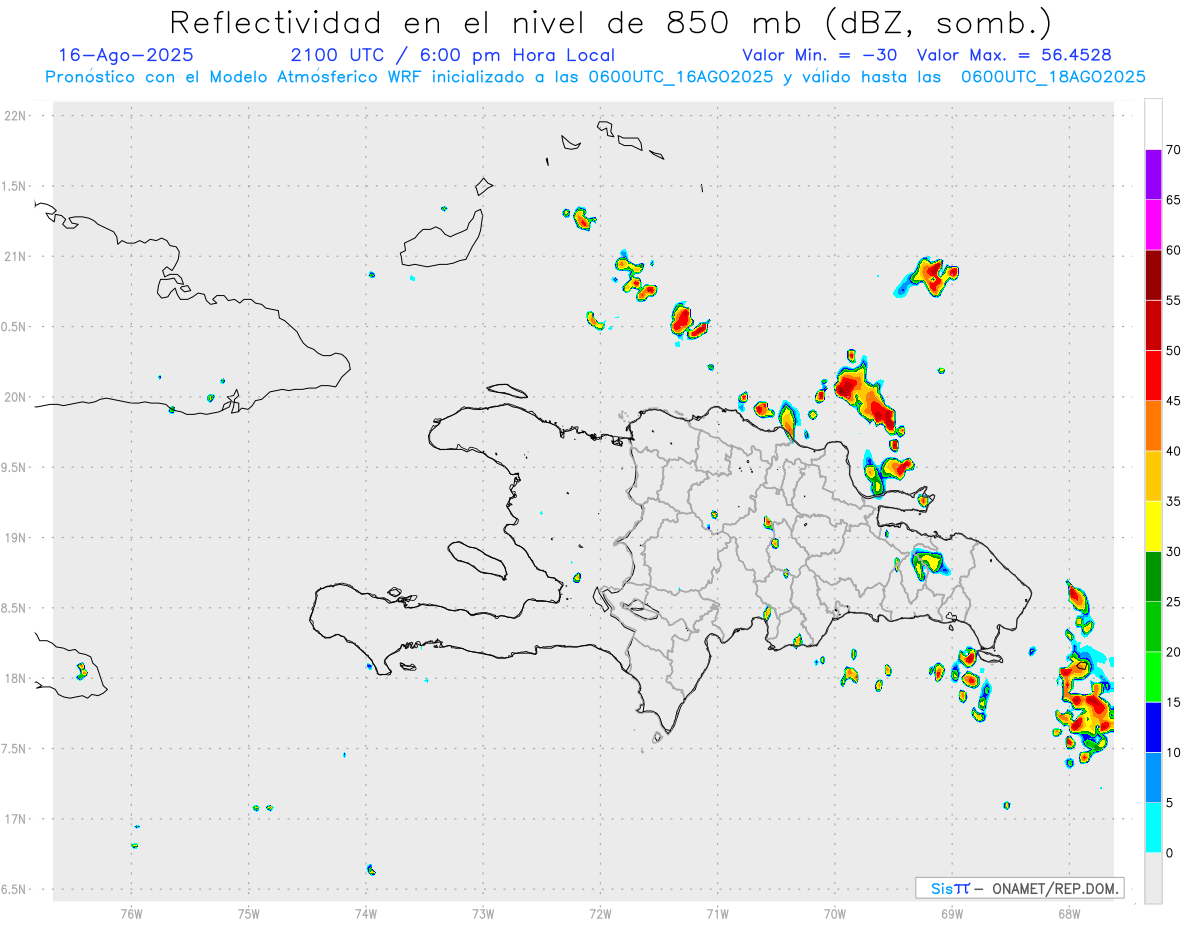Click the SisTT - ONAMET/REP.DOM. logo box
The image size is (1200, 927).
(x=1019, y=888)
